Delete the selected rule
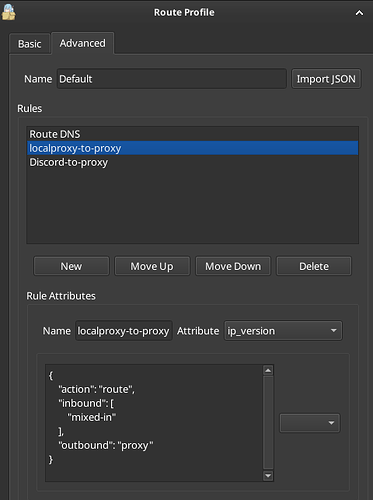373x500 pixels. click(x=314, y=266)
